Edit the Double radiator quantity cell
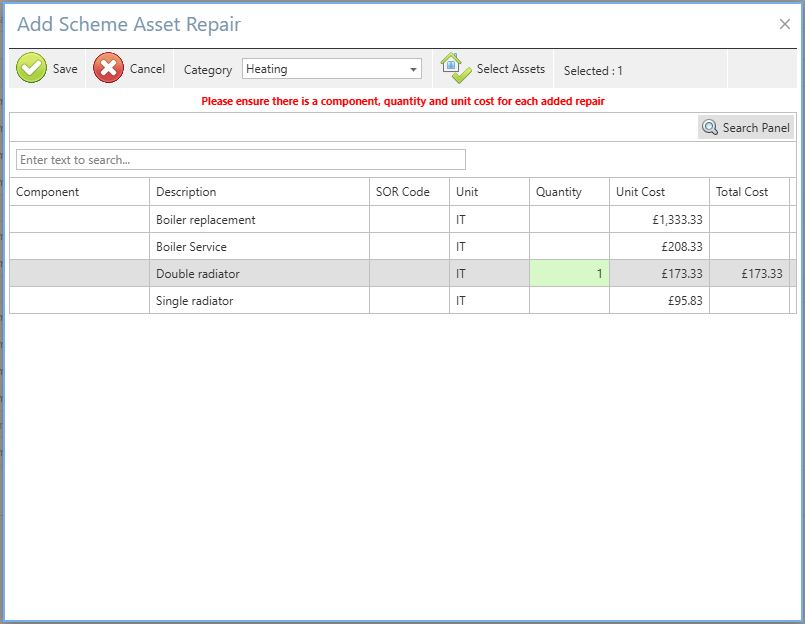805x624 pixels. point(569,274)
